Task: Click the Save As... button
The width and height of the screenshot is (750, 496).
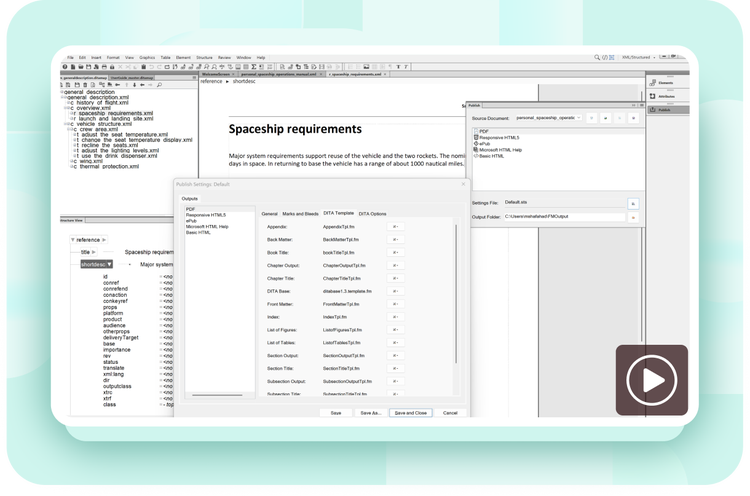Action: (x=370, y=413)
